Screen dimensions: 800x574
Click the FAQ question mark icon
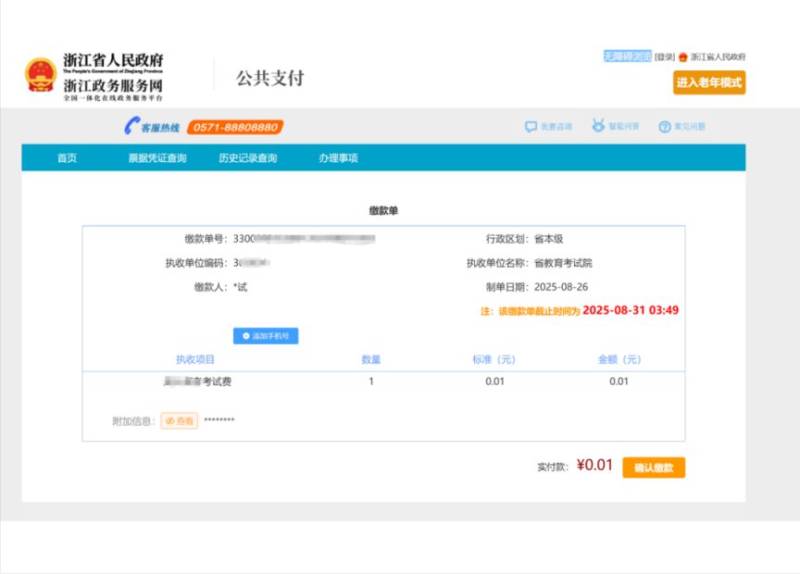coord(664,127)
